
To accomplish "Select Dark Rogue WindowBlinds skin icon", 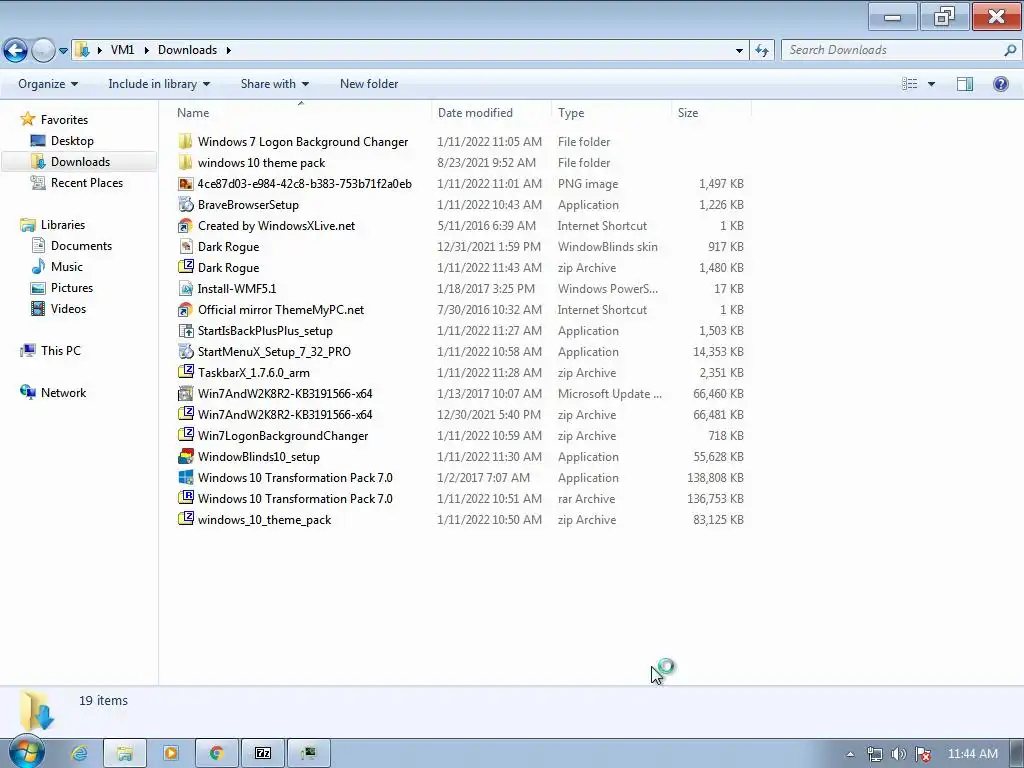I will tap(185, 246).
